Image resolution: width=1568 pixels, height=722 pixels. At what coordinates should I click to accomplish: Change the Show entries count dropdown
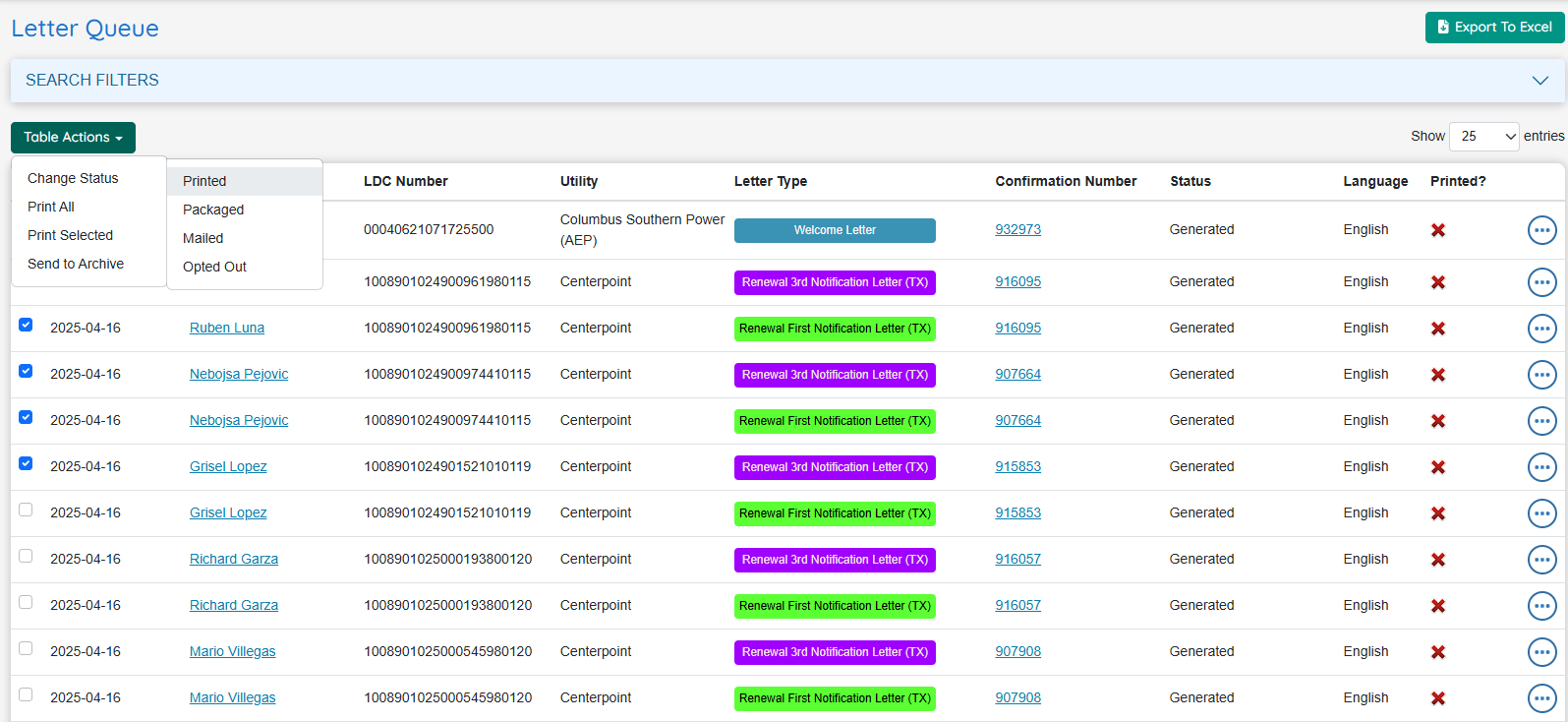point(1484,137)
